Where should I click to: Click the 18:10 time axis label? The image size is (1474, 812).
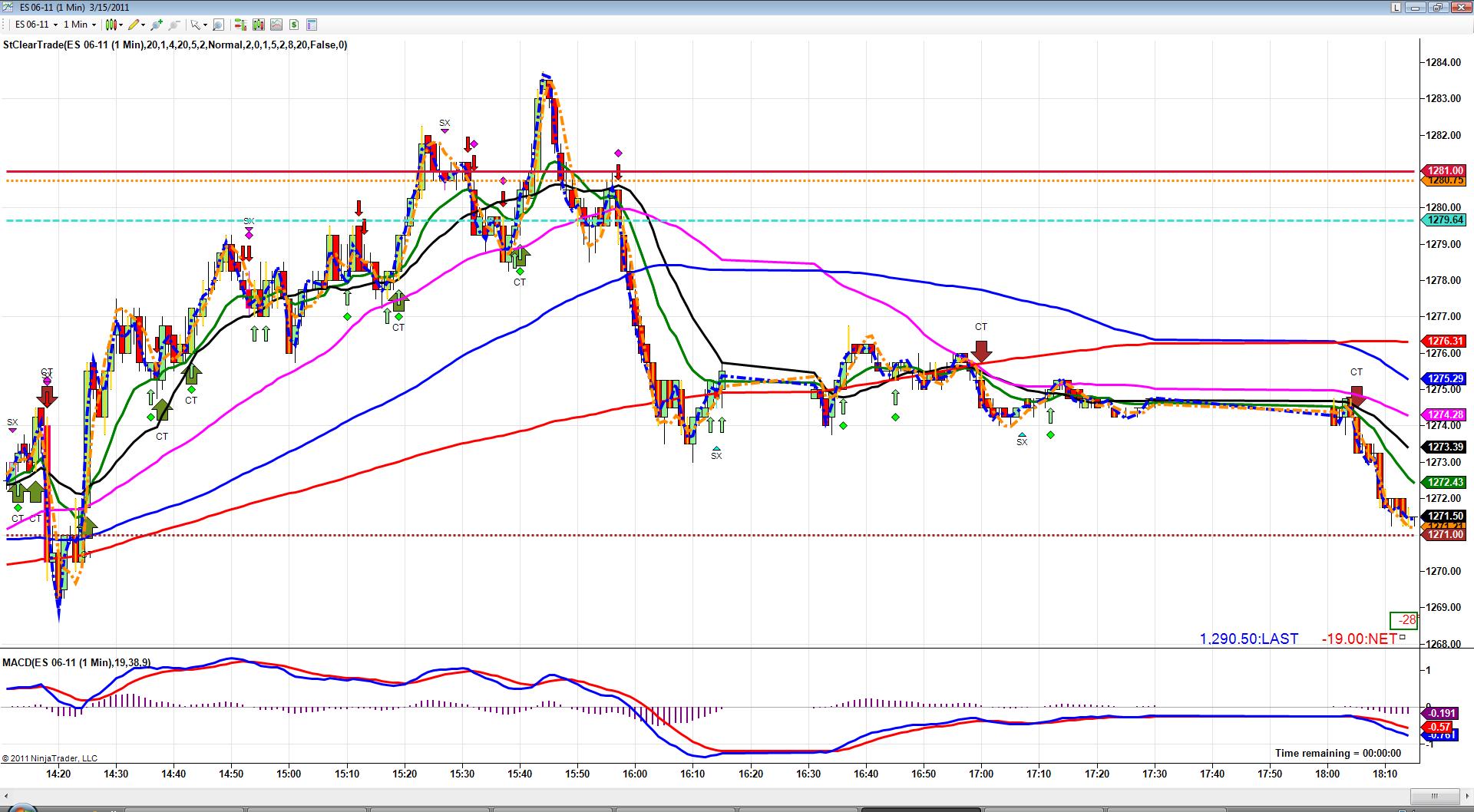tap(1385, 774)
